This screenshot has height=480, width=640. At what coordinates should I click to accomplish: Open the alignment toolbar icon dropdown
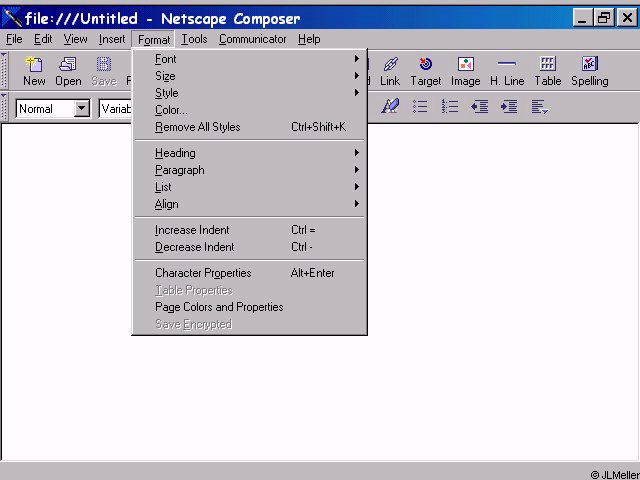tap(540, 107)
